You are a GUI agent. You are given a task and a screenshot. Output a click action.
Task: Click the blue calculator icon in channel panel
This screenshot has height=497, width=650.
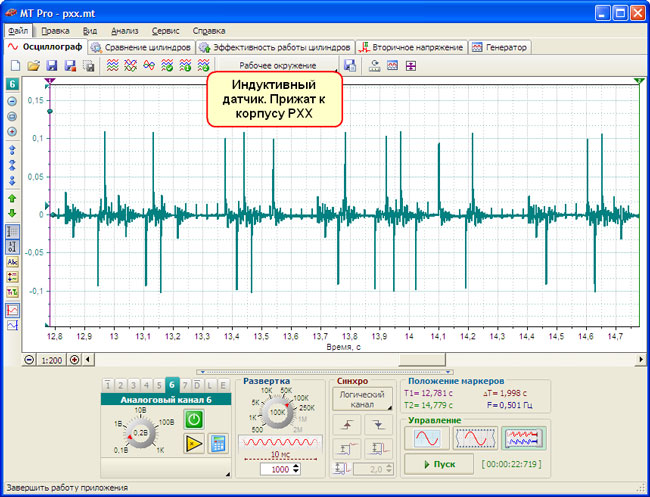tap(219, 444)
